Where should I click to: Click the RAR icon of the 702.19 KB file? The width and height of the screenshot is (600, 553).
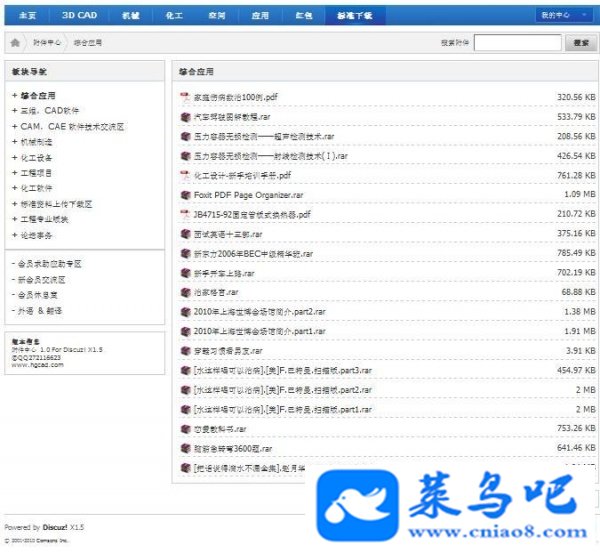[185, 273]
